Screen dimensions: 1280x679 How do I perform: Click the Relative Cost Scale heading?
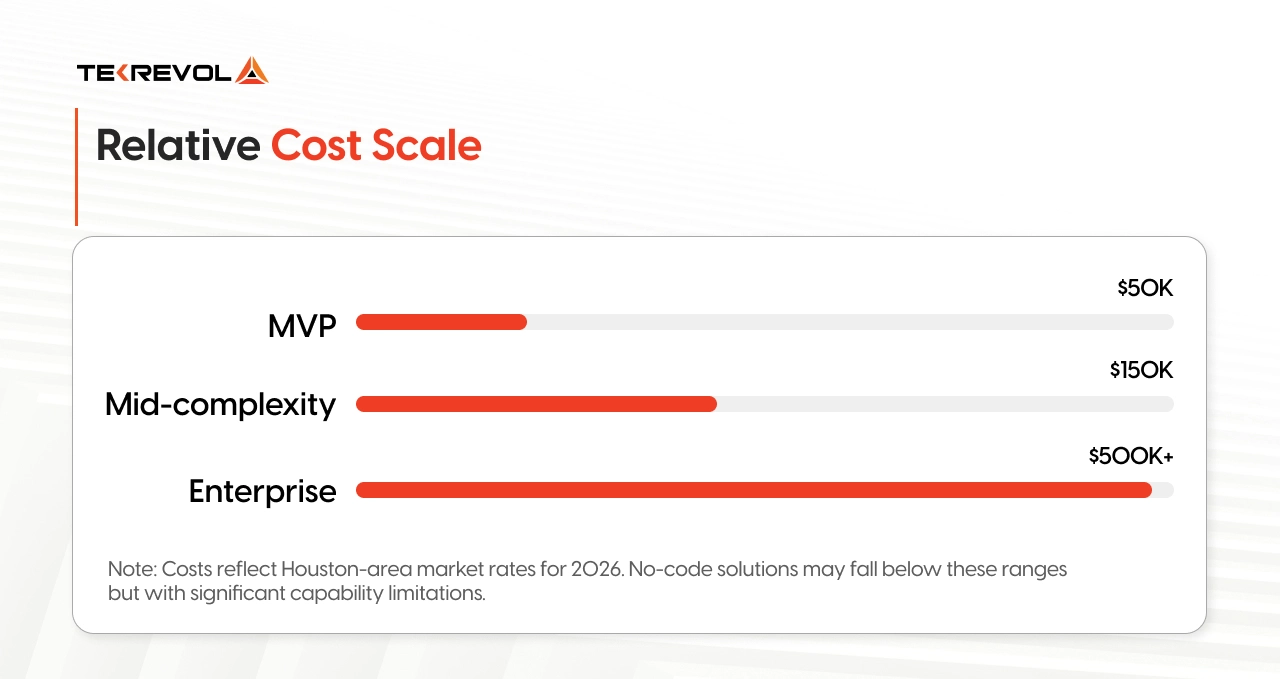click(x=289, y=146)
